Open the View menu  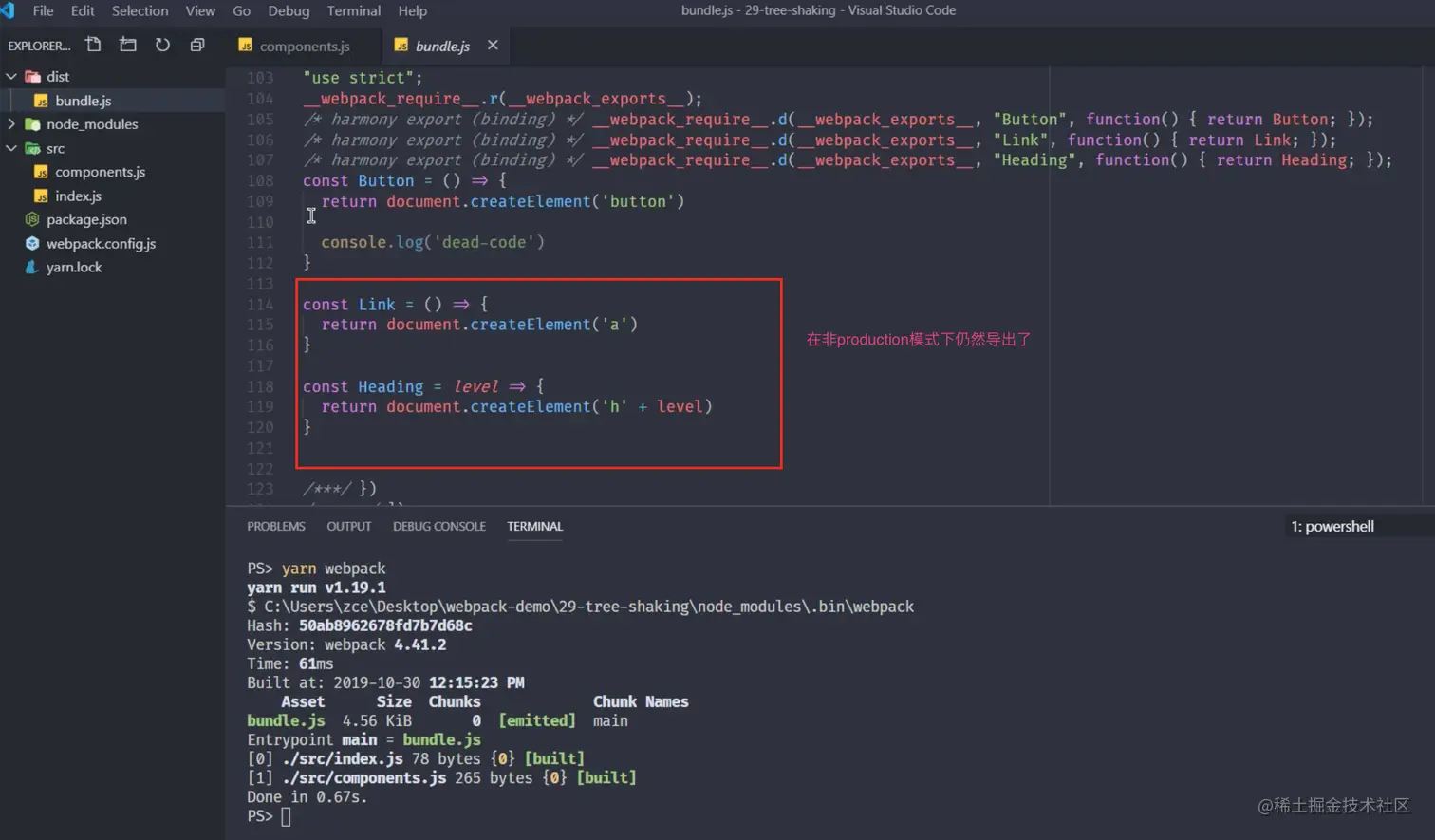point(200,10)
